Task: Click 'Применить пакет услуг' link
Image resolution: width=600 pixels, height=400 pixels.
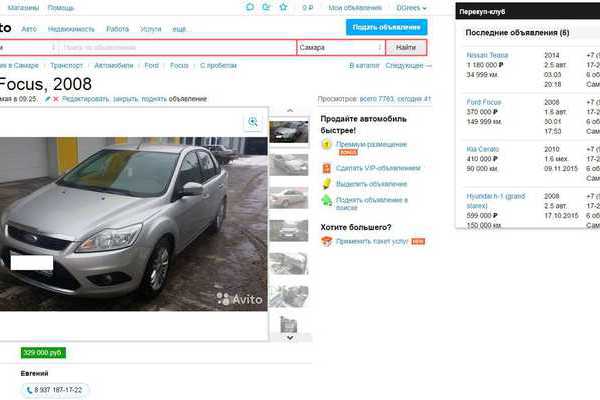Action: (372, 242)
